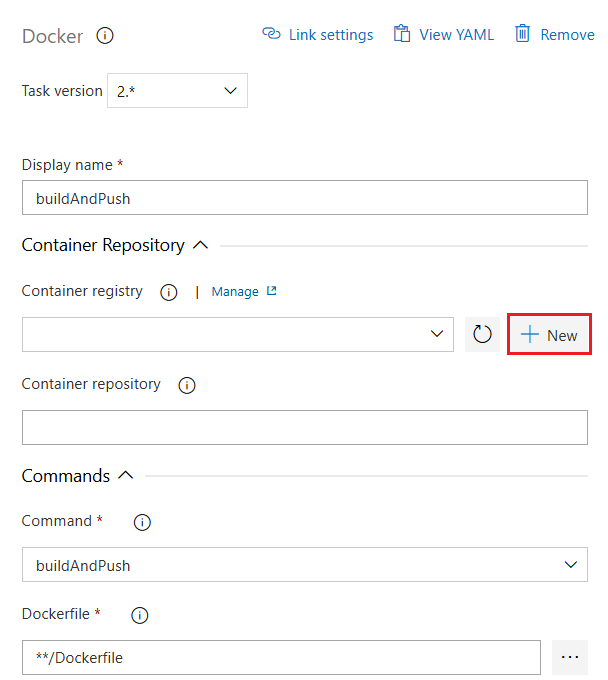Click the clipboard icon beside View YAML
The width and height of the screenshot is (608, 680).
point(402,34)
